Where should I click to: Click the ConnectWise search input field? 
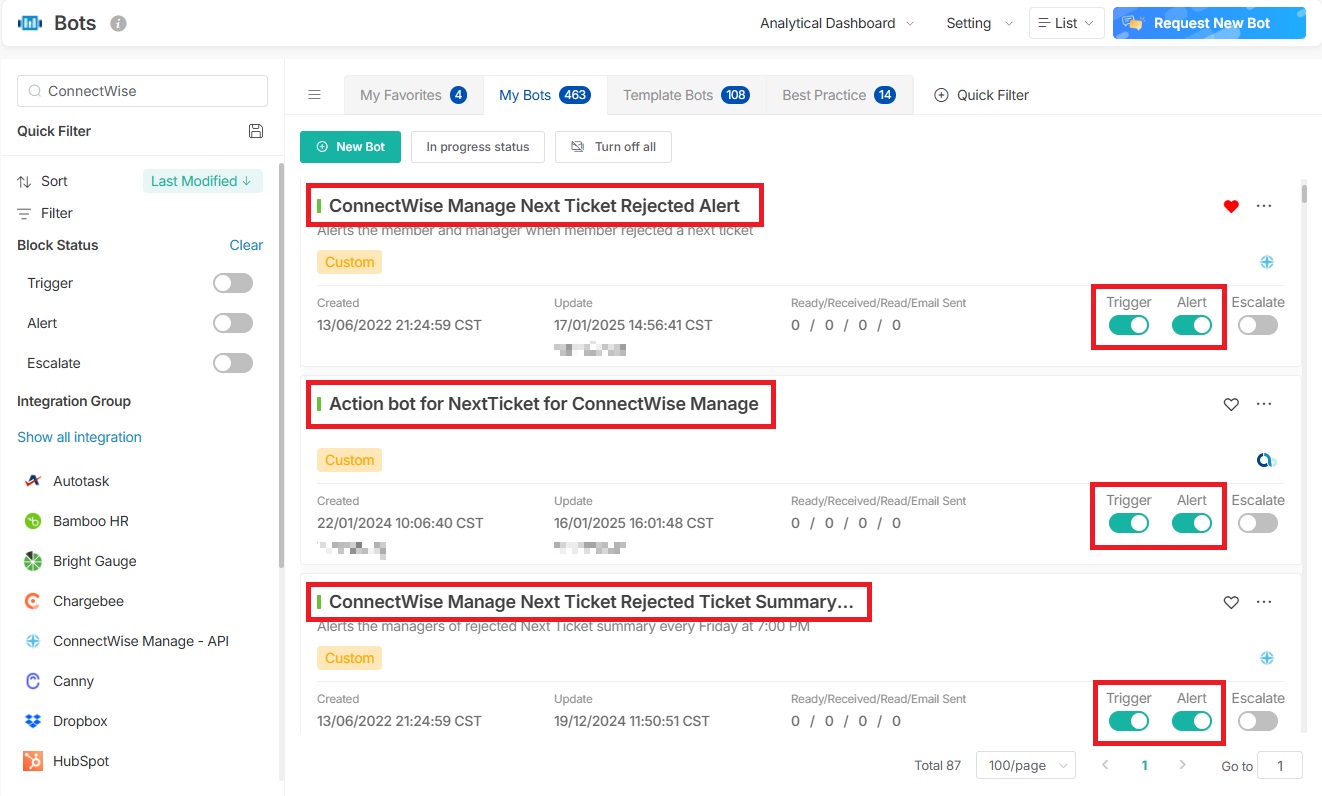(x=150, y=91)
